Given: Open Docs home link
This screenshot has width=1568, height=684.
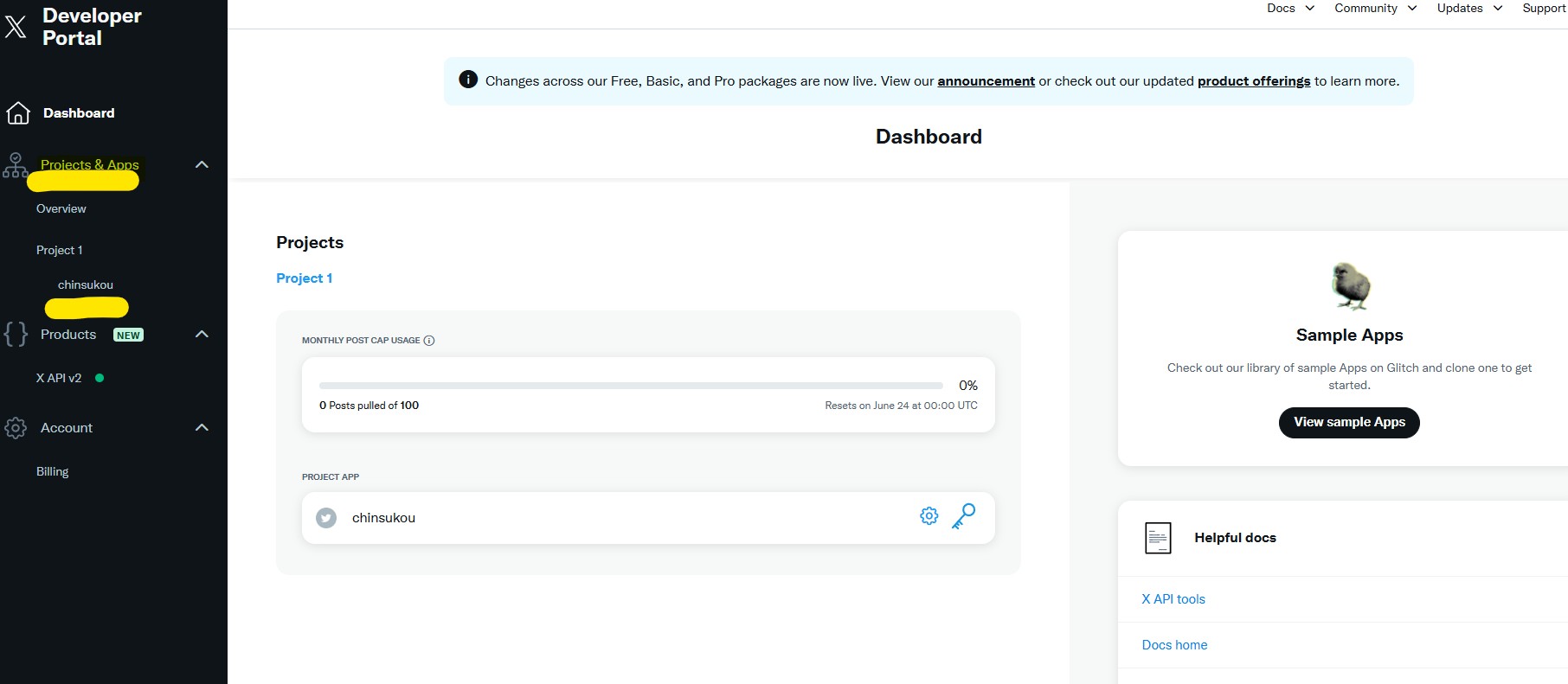Looking at the screenshot, I should coord(1174,645).
